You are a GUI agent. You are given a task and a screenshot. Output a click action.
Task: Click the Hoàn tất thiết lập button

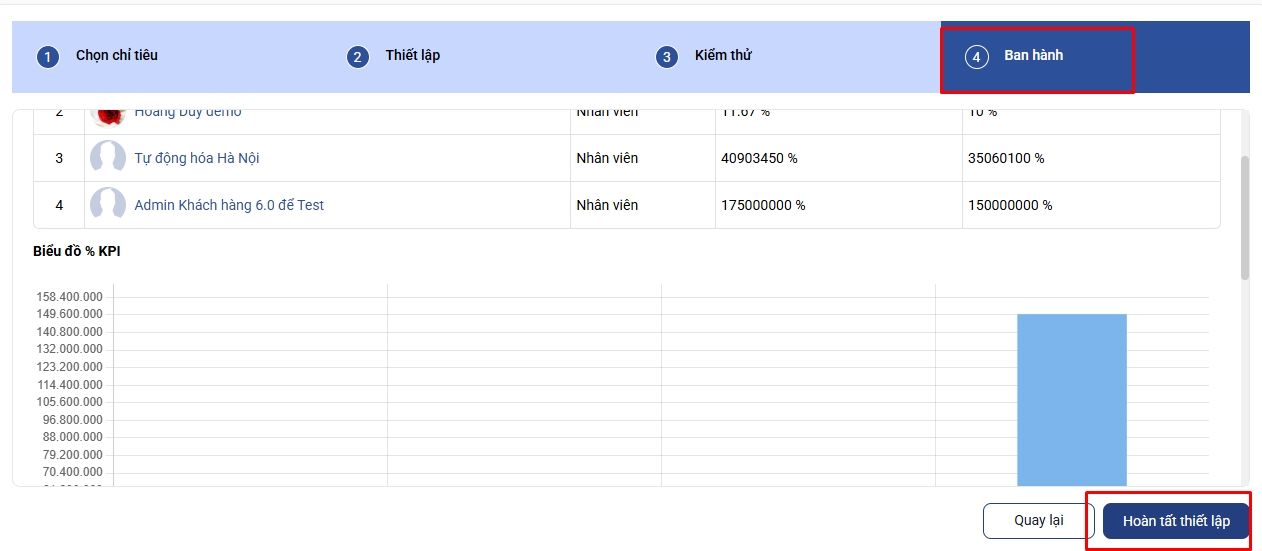point(1176,521)
